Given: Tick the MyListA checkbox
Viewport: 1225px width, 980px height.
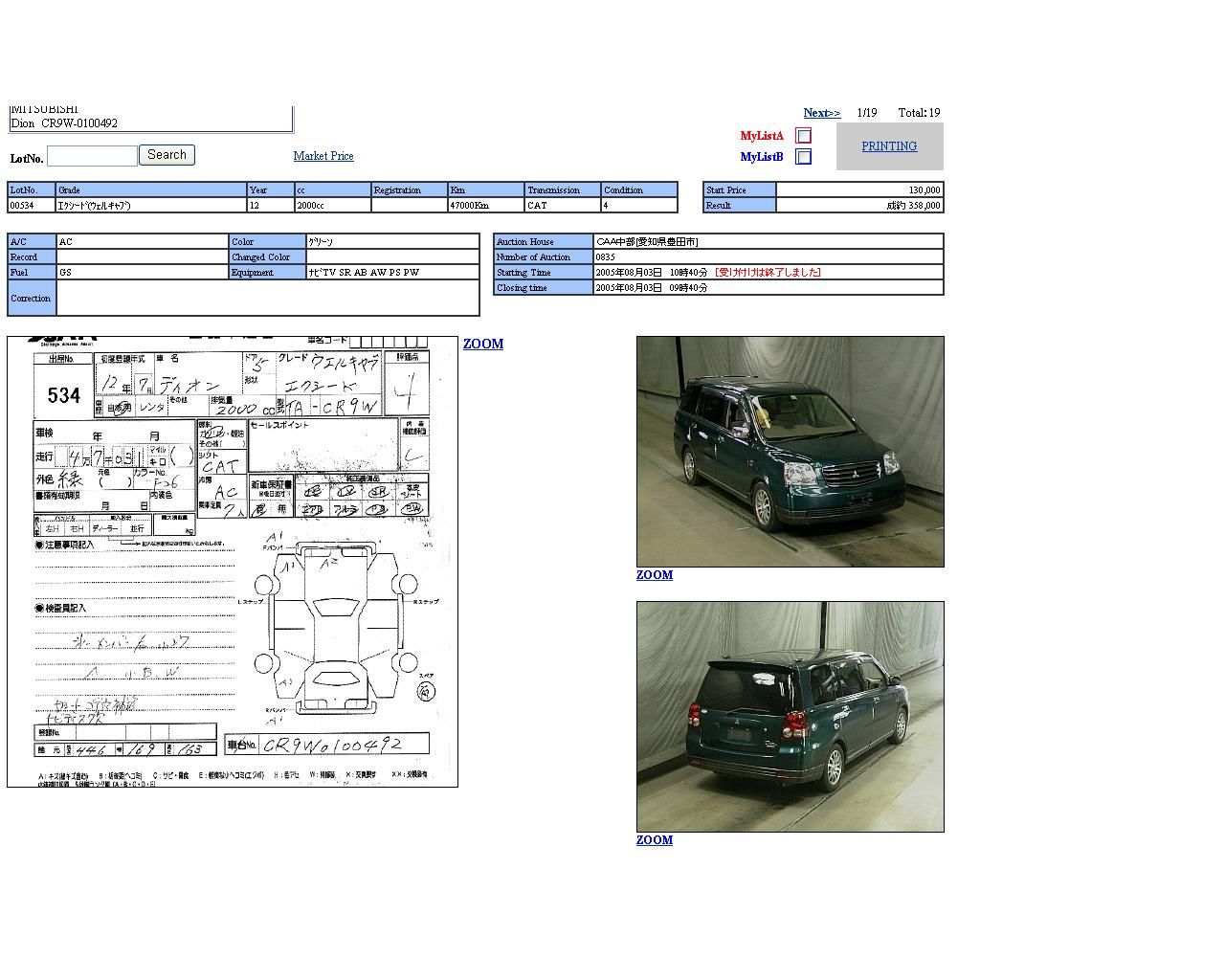Looking at the screenshot, I should coord(804,136).
